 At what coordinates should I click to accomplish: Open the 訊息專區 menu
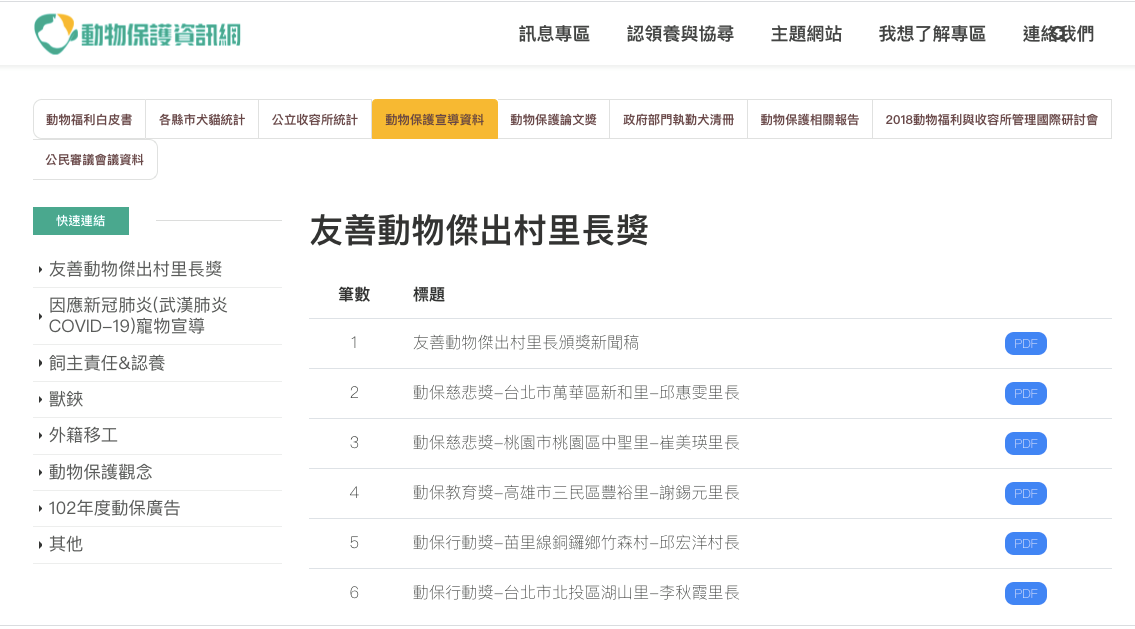pos(554,34)
